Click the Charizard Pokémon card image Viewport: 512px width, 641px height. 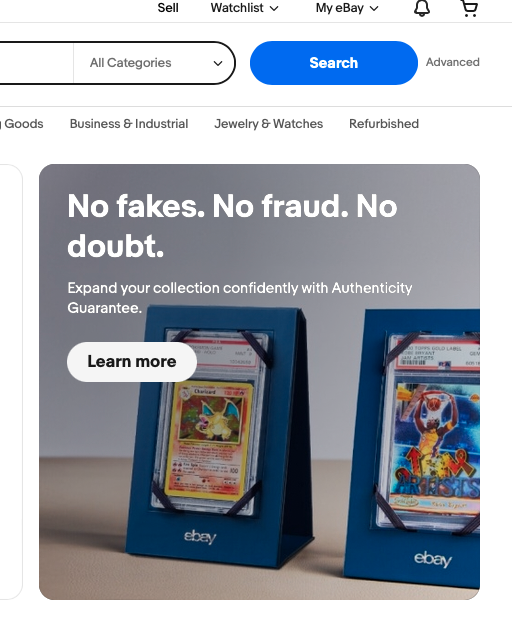coord(210,441)
